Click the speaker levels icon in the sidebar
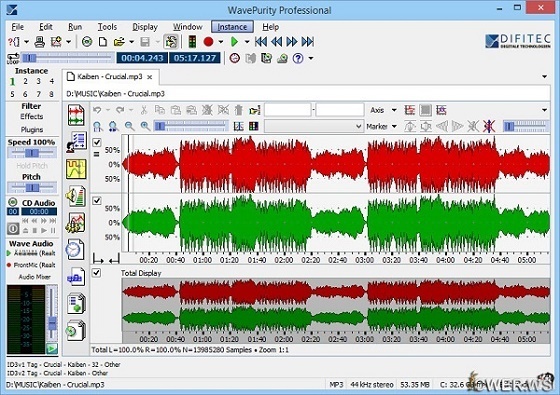This screenshot has width=560, height=395. click(76, 196)
